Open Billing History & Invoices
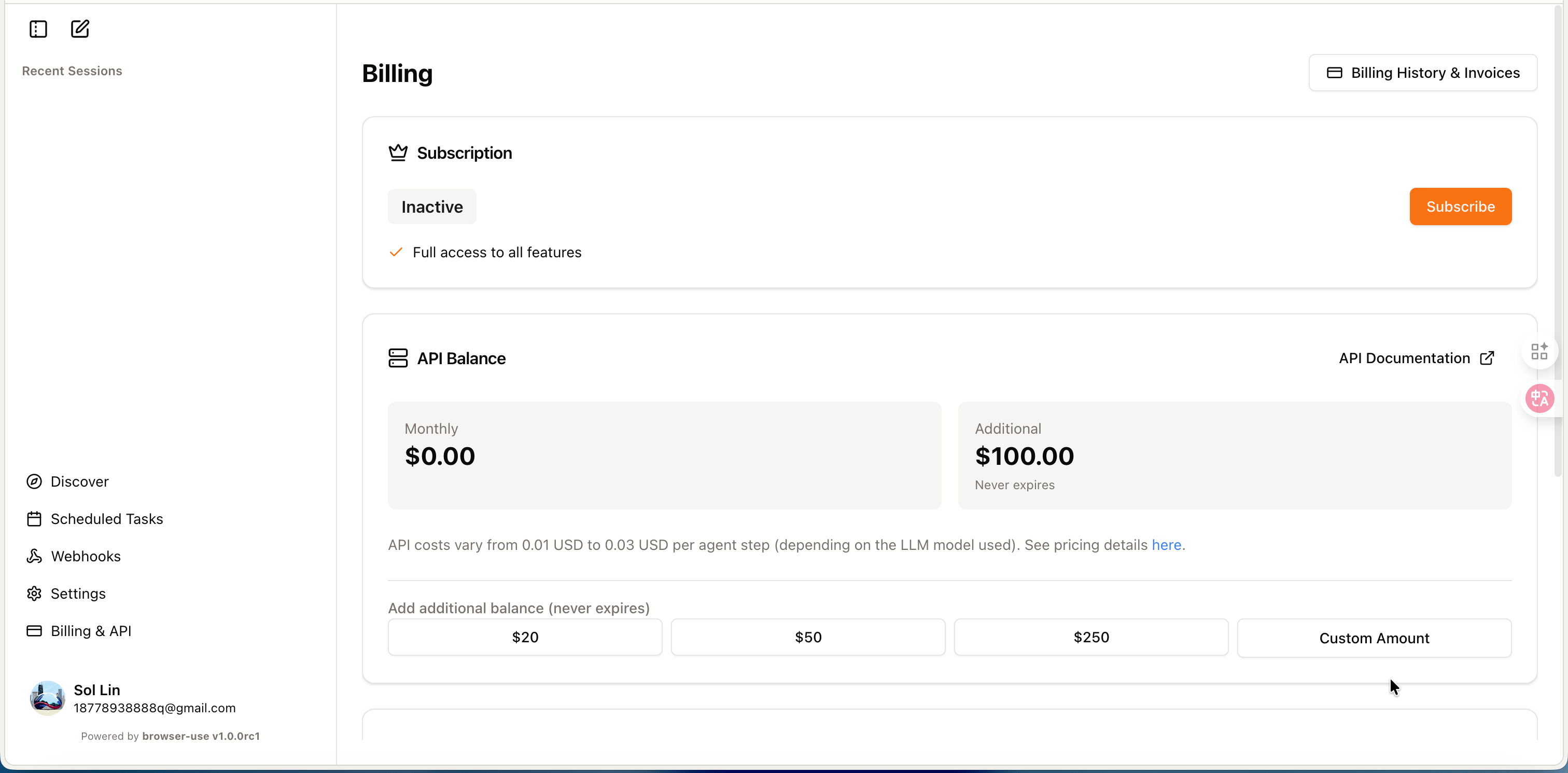The width and height of the screenshot is (1568, 773). point(1422,73)
